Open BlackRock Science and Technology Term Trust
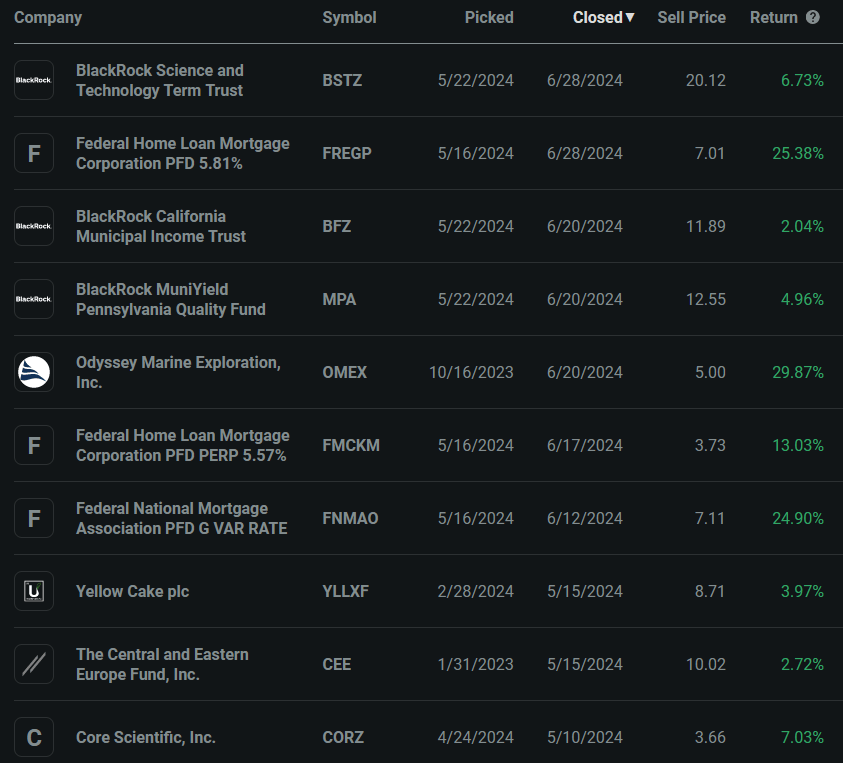The height and width of the screenshot is (763, 843). tap(160, 80)
